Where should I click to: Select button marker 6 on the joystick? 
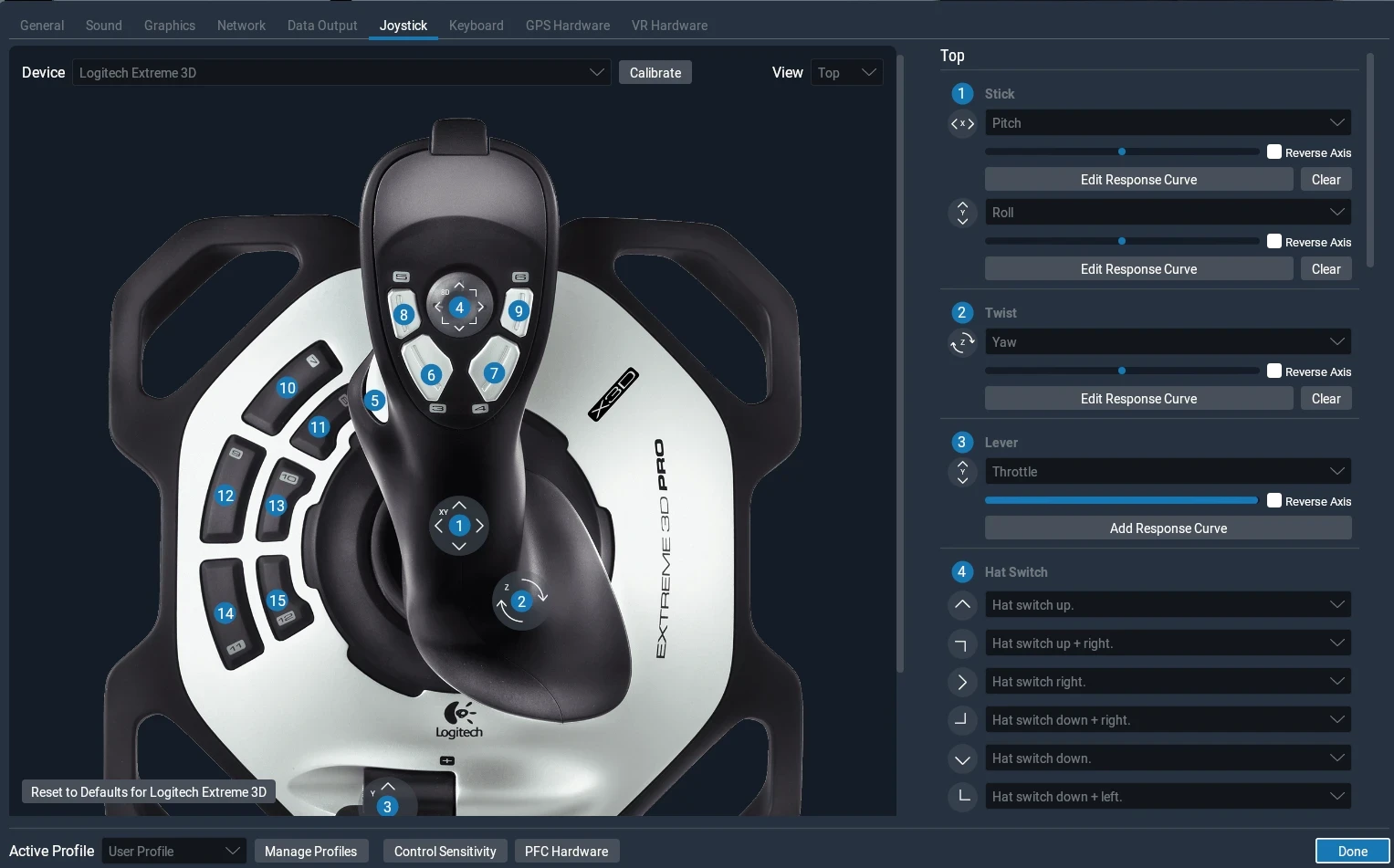click(x=432, y=375)
